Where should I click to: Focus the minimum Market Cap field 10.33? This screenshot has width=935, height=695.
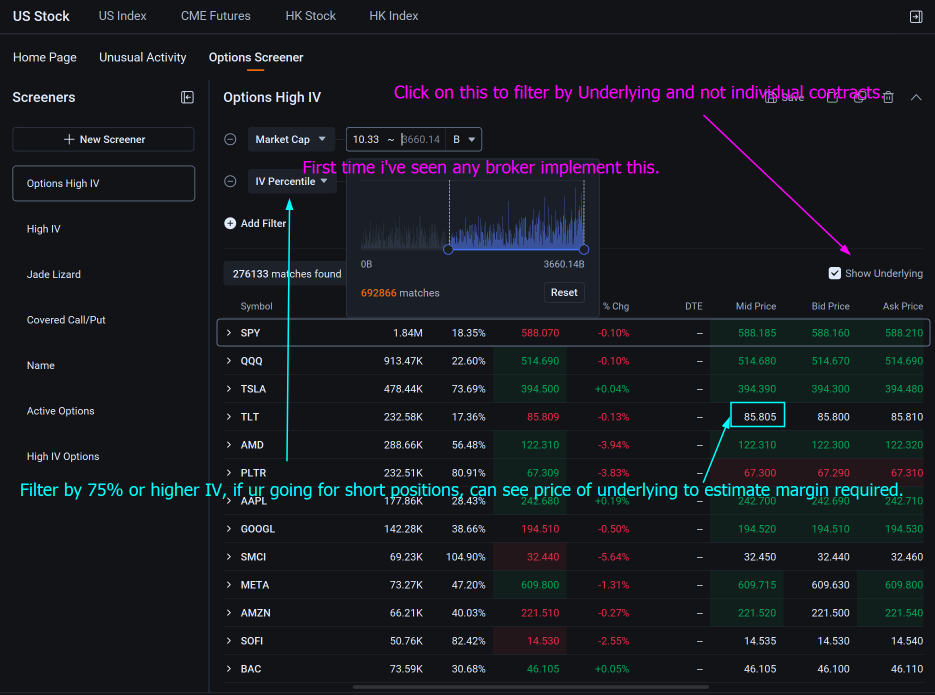click(x=366, y=139)
